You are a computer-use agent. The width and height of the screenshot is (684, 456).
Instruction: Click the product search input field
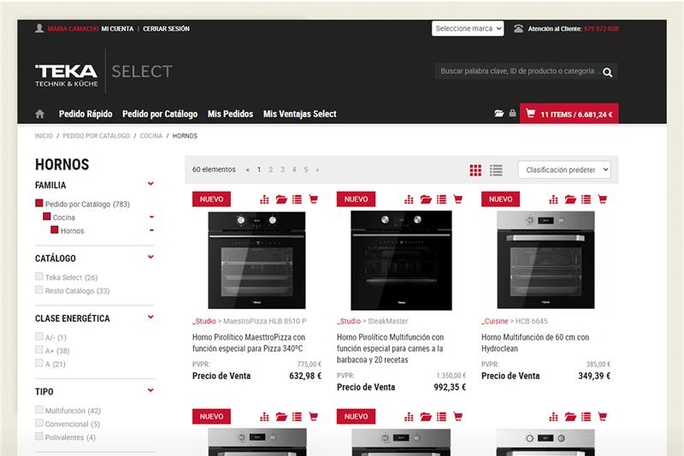pos(518,72)
